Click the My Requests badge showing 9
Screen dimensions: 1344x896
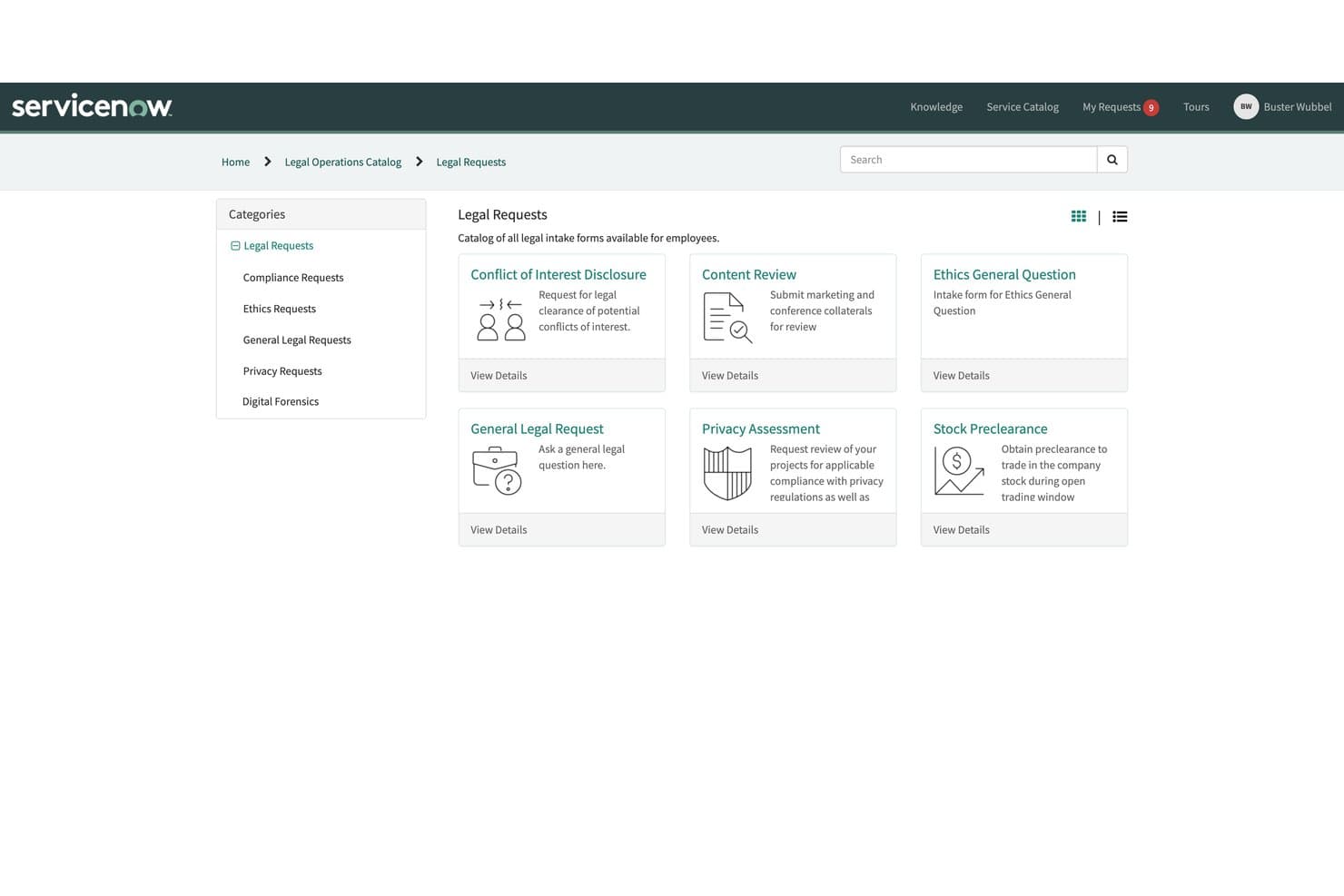click(x=1151, y=107)
